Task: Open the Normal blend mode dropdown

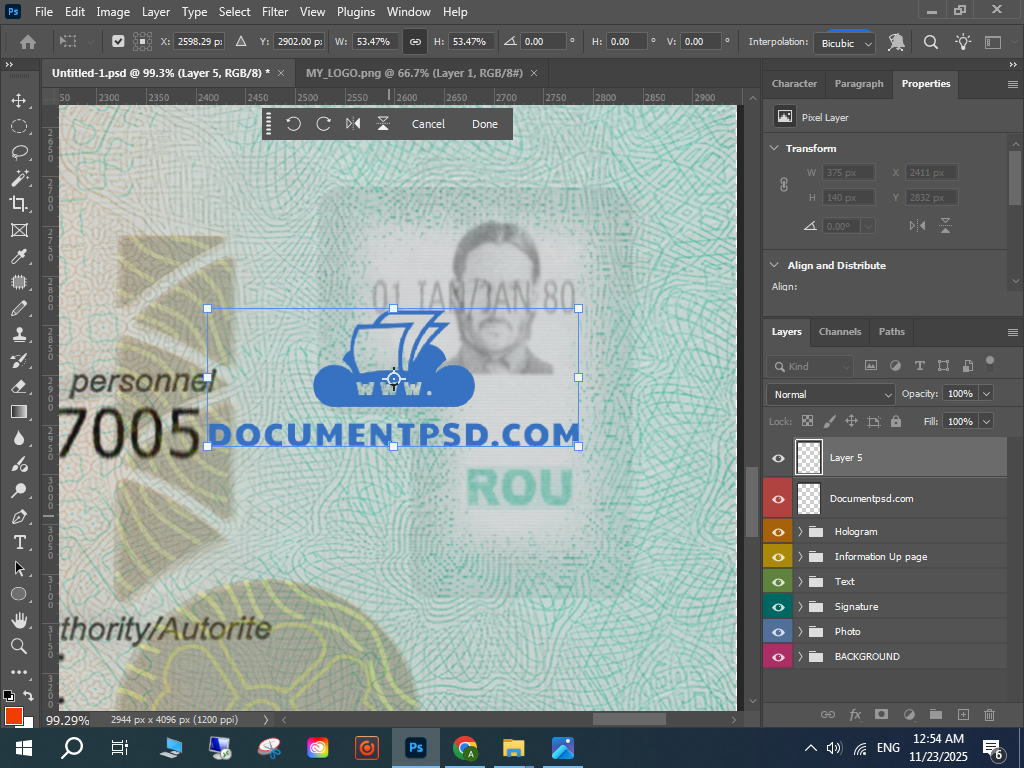Action: pyautogui.click(x=830, y=394)
